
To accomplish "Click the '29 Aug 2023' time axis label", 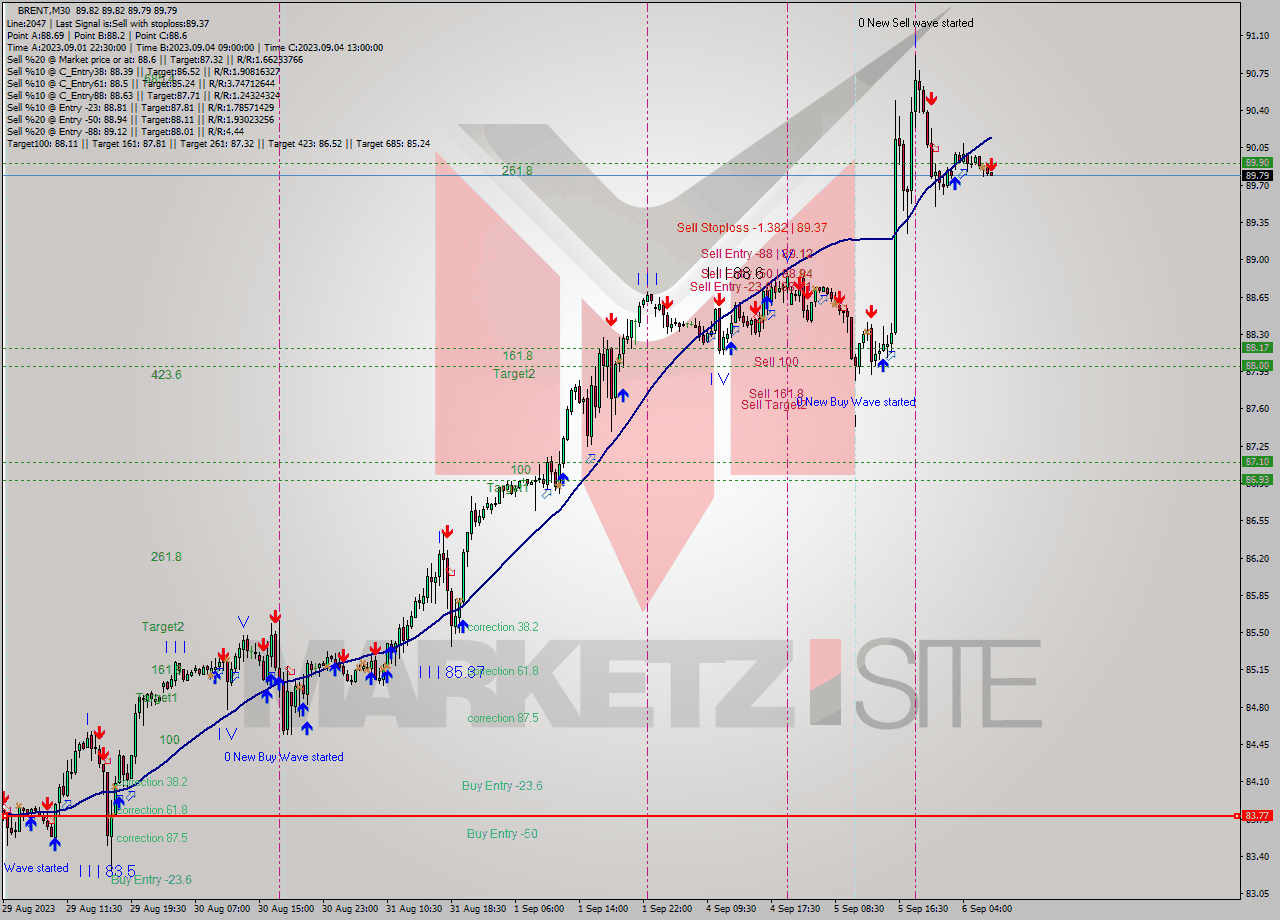I will tap(29, 909).
